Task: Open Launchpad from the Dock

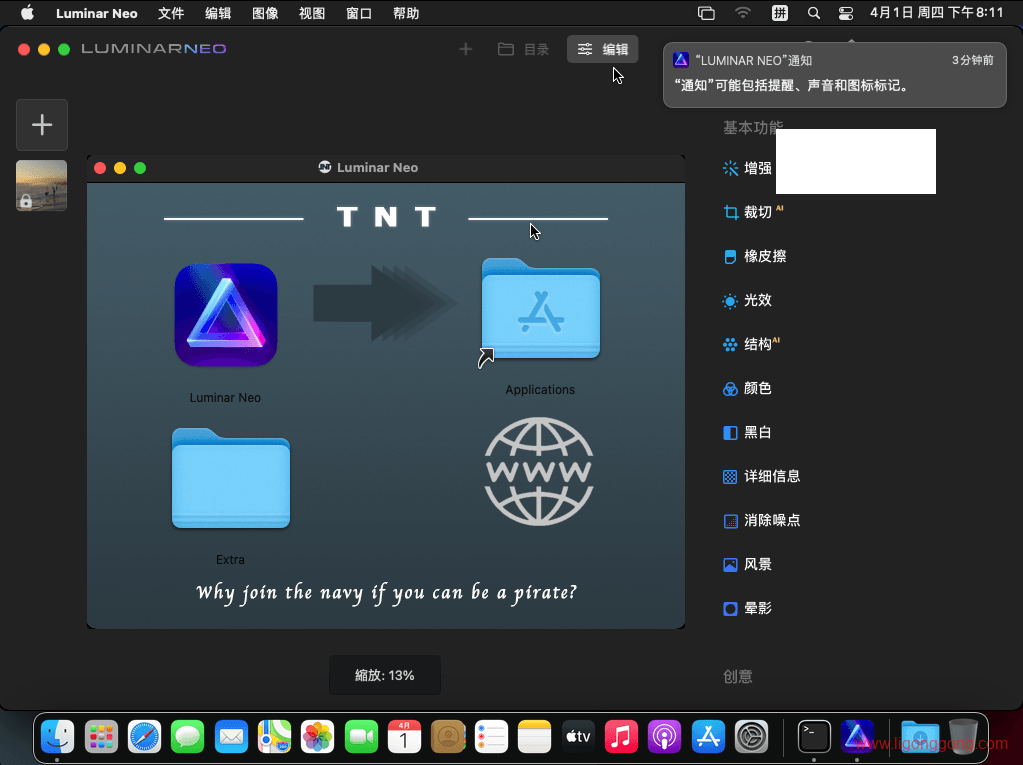Action: tap(101, 737)
